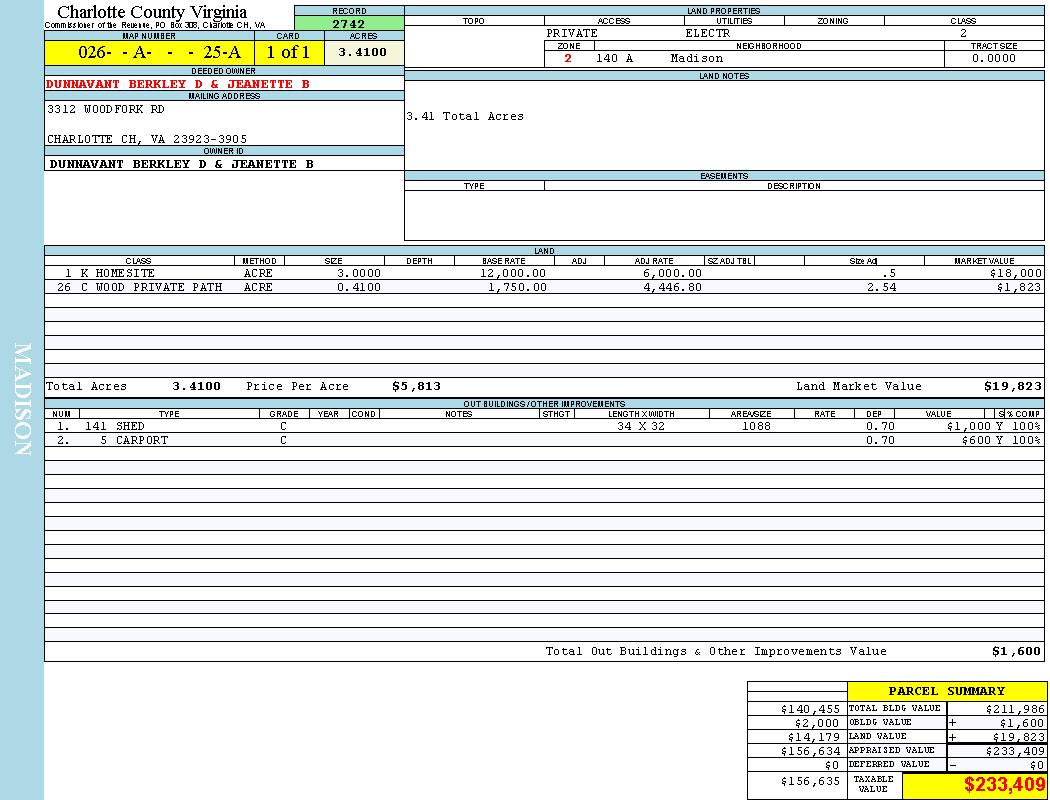Select the red deeded owner name
Viewport: 1050px width, 800px height.
pos(178,84)
